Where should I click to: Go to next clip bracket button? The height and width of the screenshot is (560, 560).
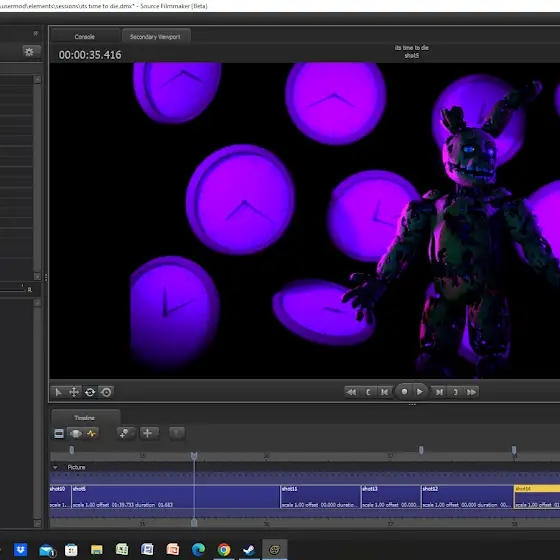(455, 392)
